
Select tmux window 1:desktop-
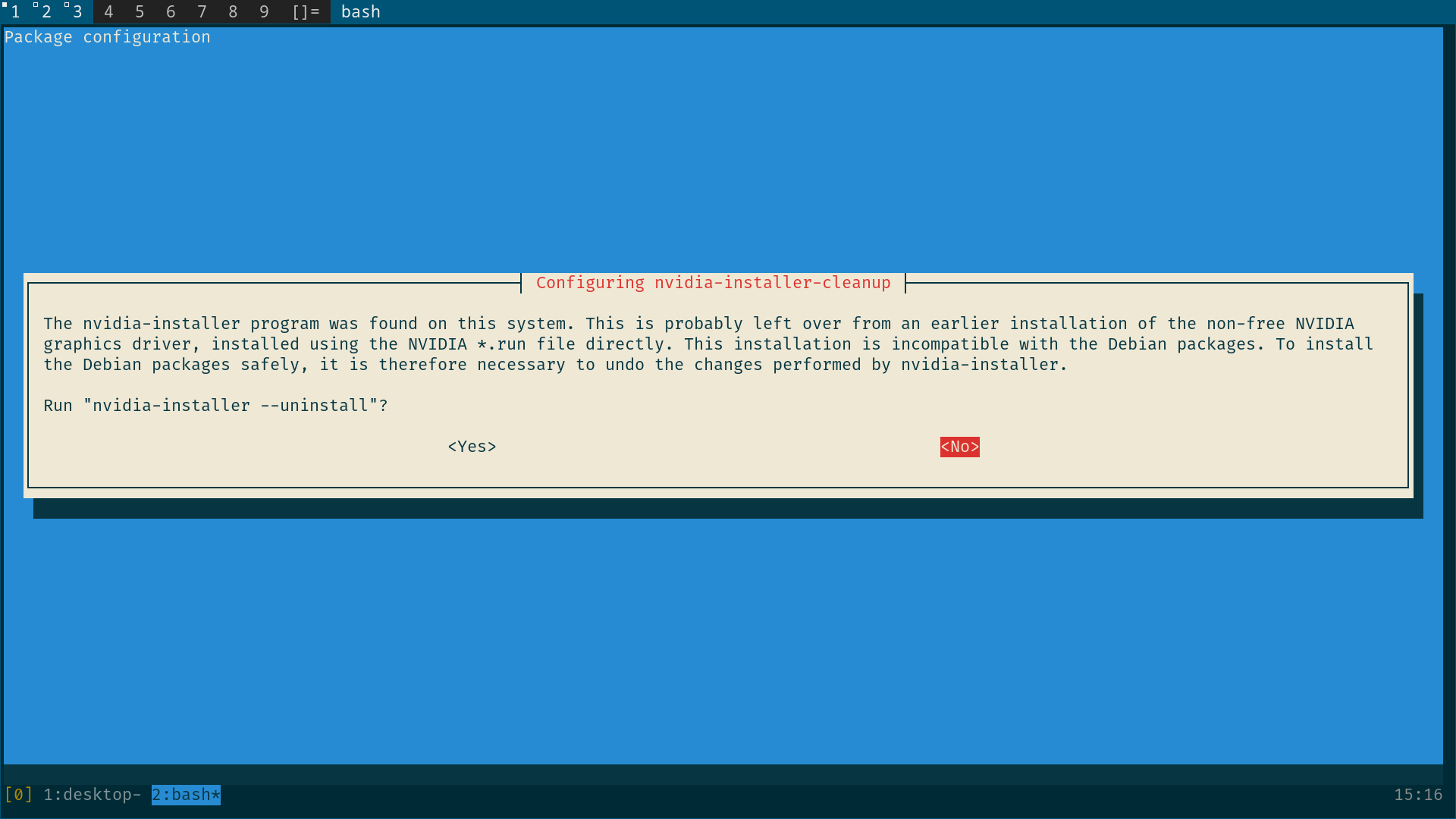(92, 794)
